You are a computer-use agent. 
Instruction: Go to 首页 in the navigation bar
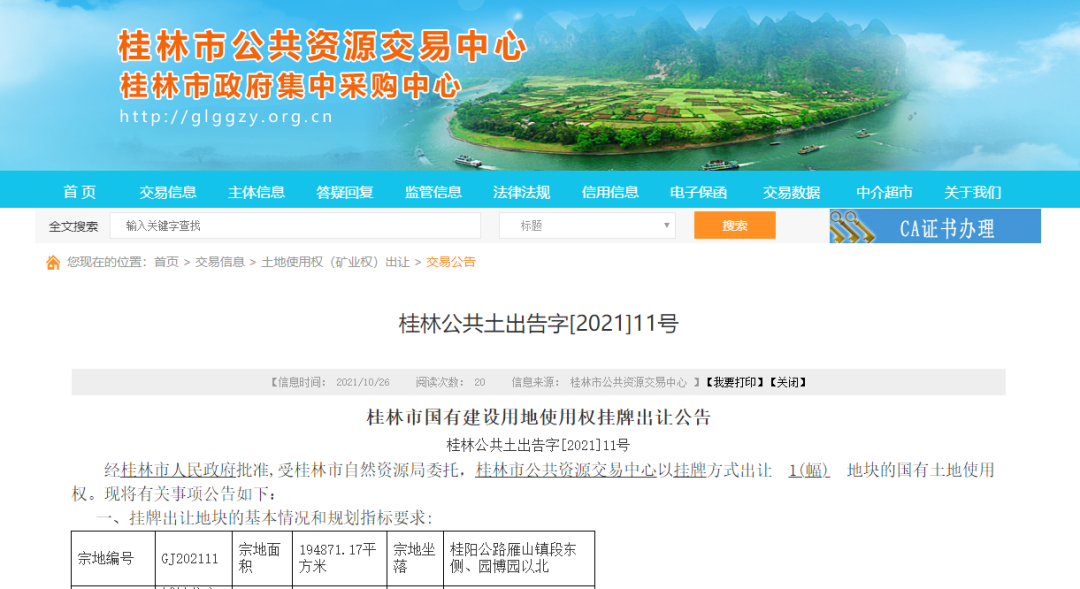click(x=80, y=192)
